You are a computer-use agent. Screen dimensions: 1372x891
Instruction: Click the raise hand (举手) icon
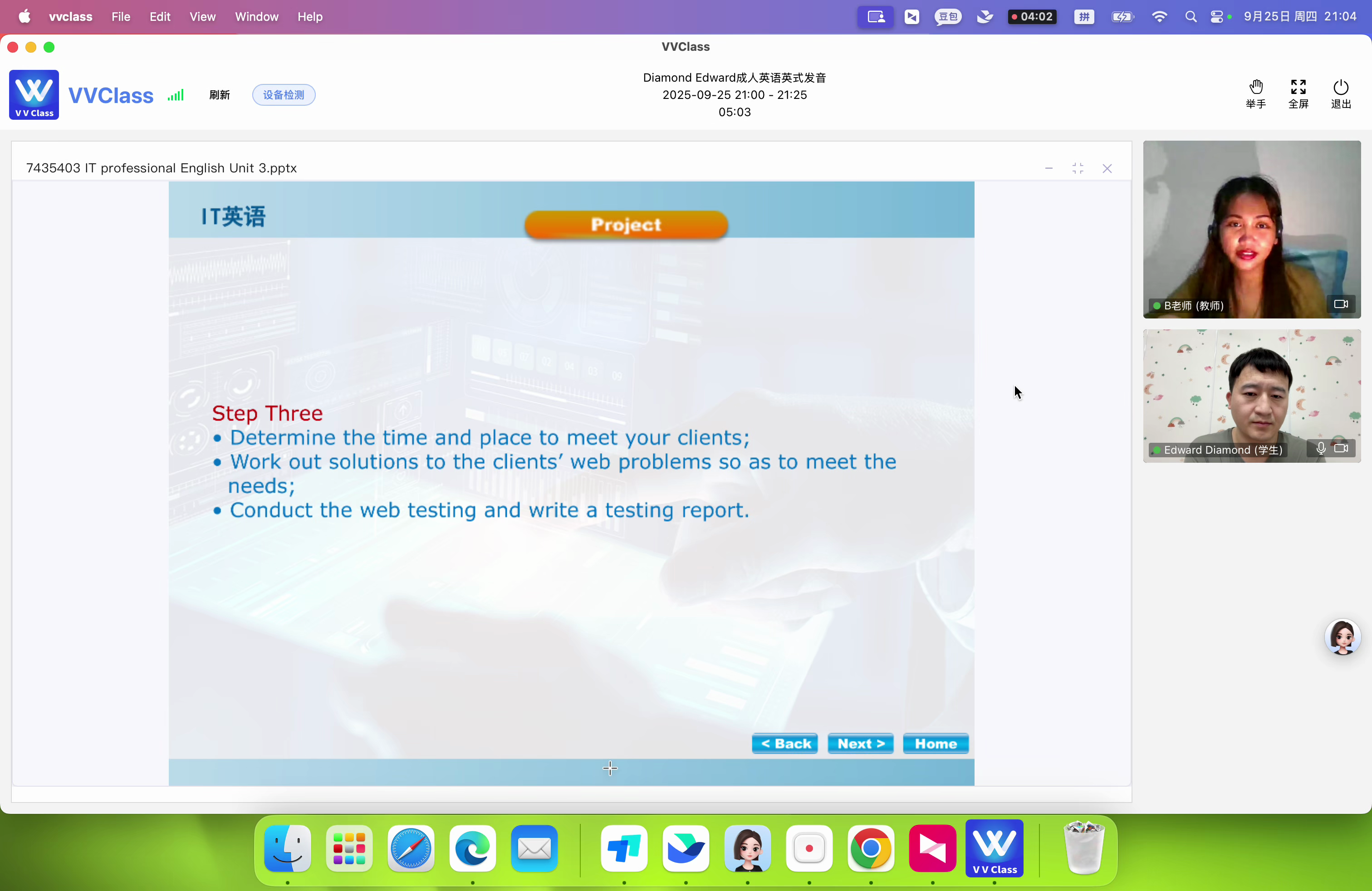[1255, 94]
